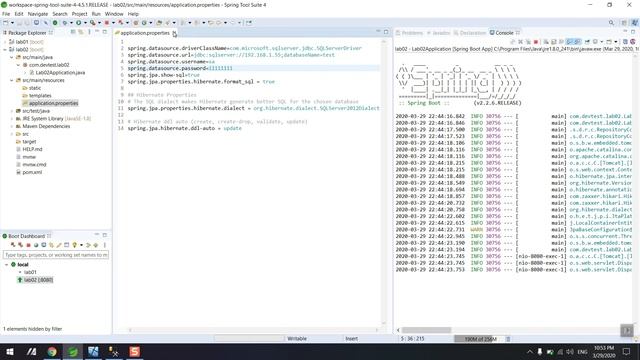Open the Window menu
640x360 pixels.
114,14
